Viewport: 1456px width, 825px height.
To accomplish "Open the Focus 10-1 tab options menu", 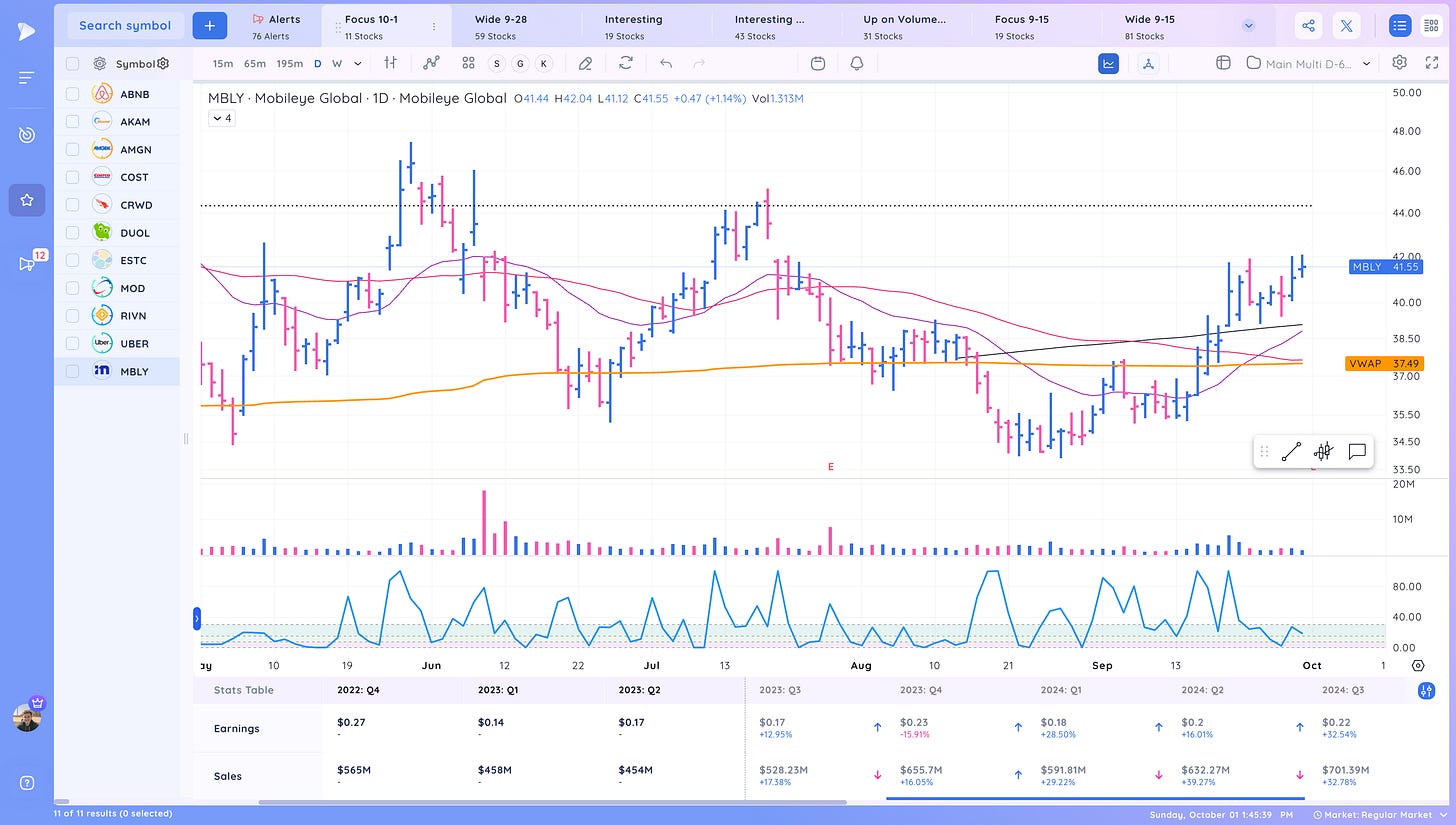I will click(433, 27).
